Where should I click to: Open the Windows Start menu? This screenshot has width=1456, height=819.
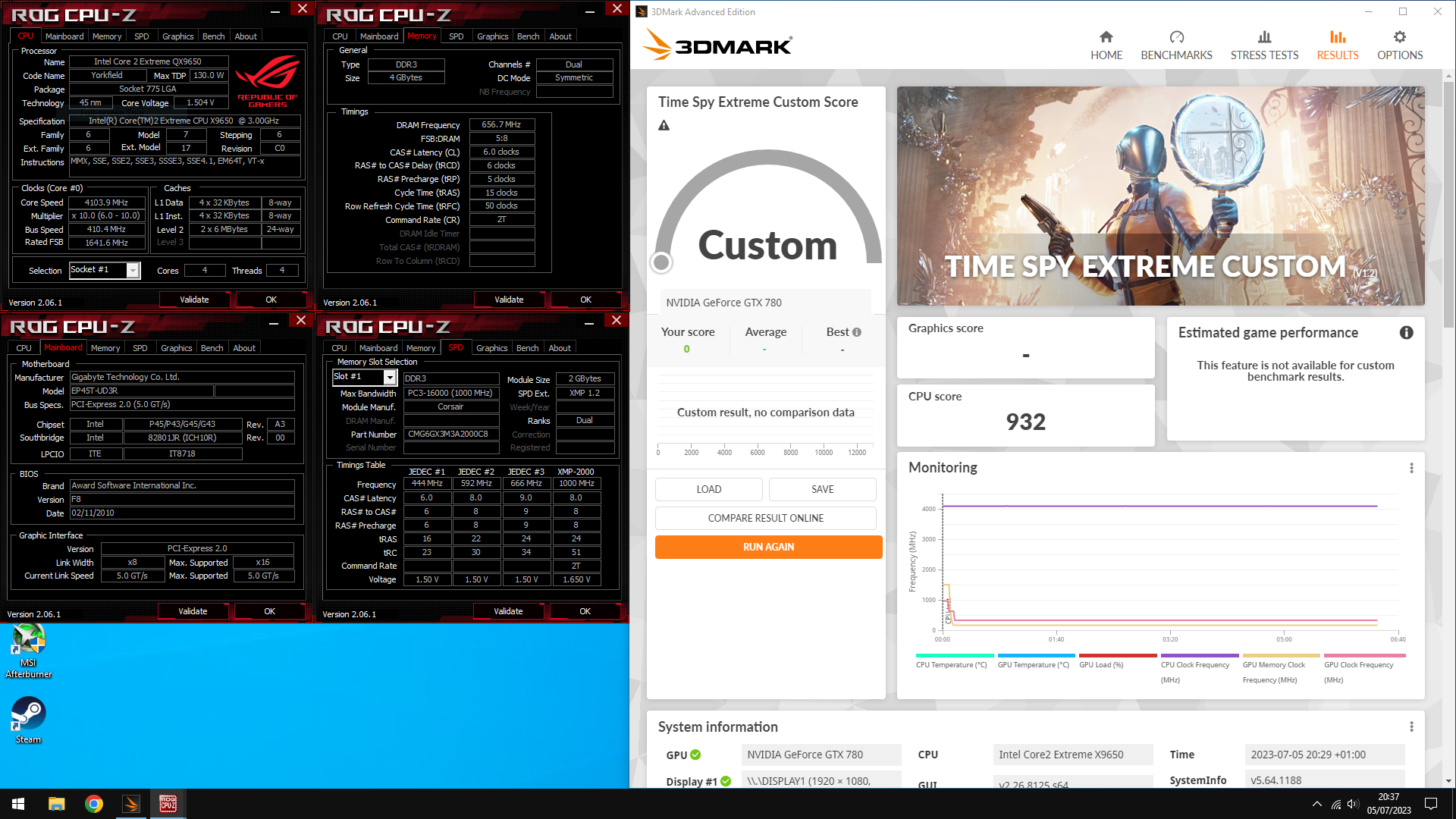[x=18, y=804]
